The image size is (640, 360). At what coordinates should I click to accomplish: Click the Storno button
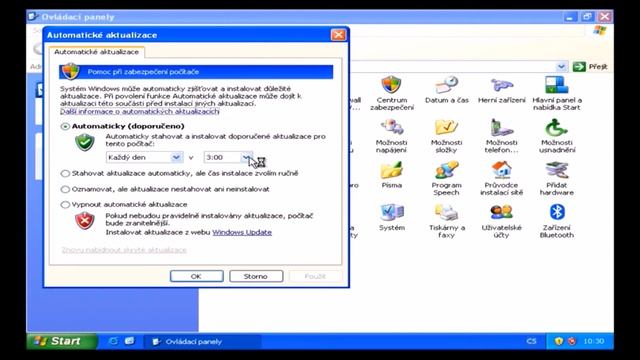tap(256, 276)
